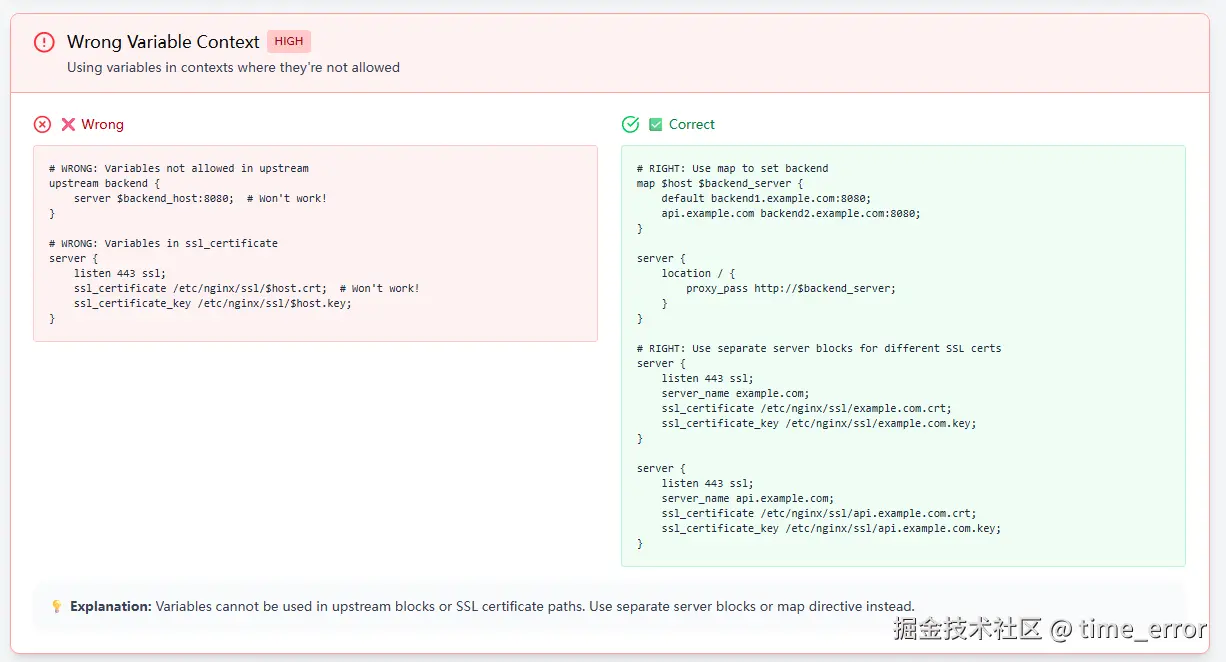Click the red alert circle icon in header

[x=44, y=42]
